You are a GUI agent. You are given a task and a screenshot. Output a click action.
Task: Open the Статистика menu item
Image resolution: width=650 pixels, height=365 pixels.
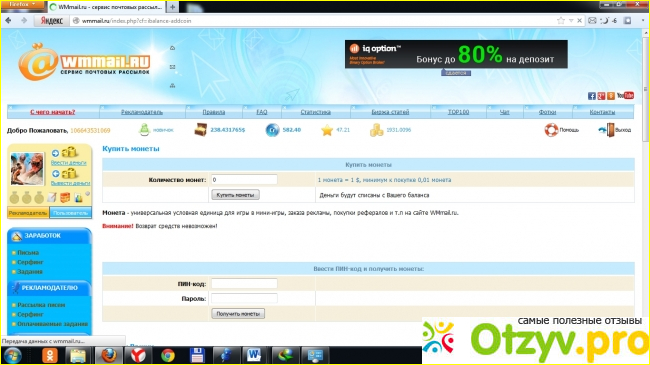(x=315, y=112)
